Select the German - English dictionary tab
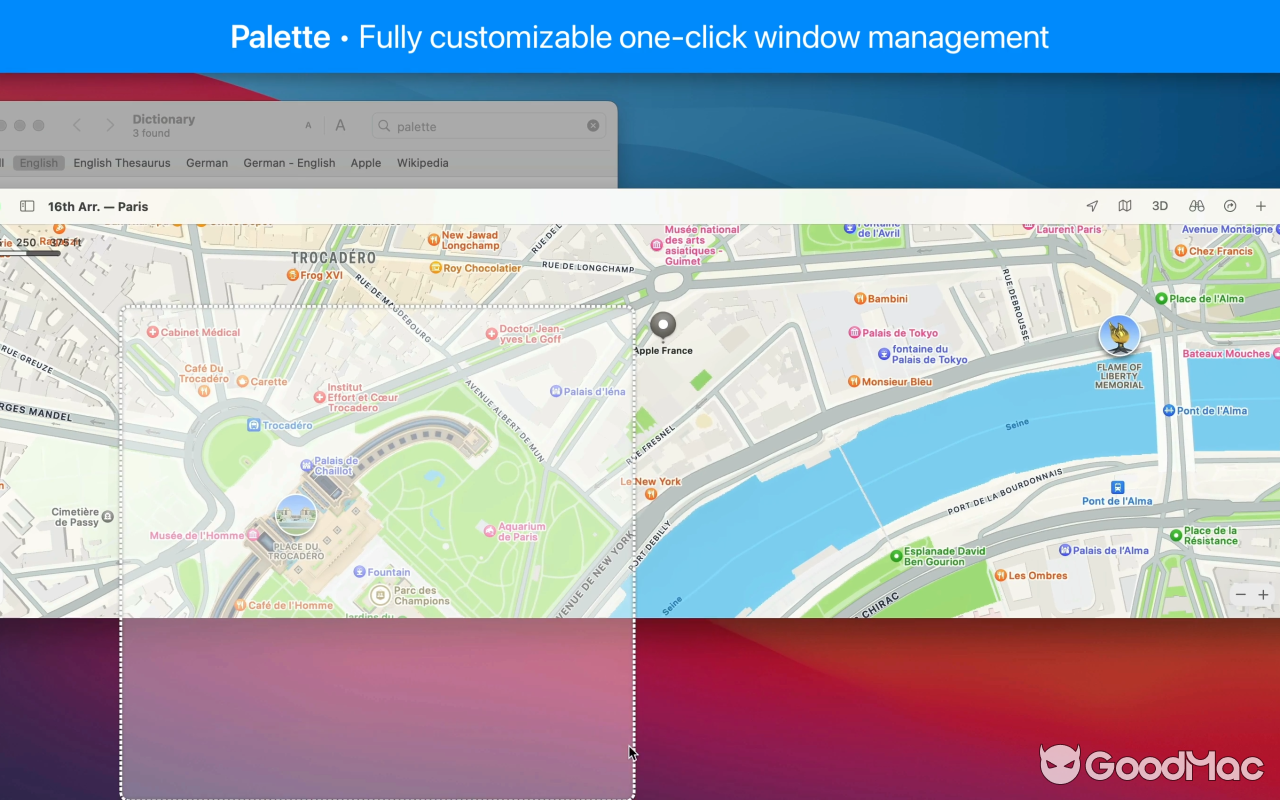This screenshot has width=1280, height=800. (289, 163)
